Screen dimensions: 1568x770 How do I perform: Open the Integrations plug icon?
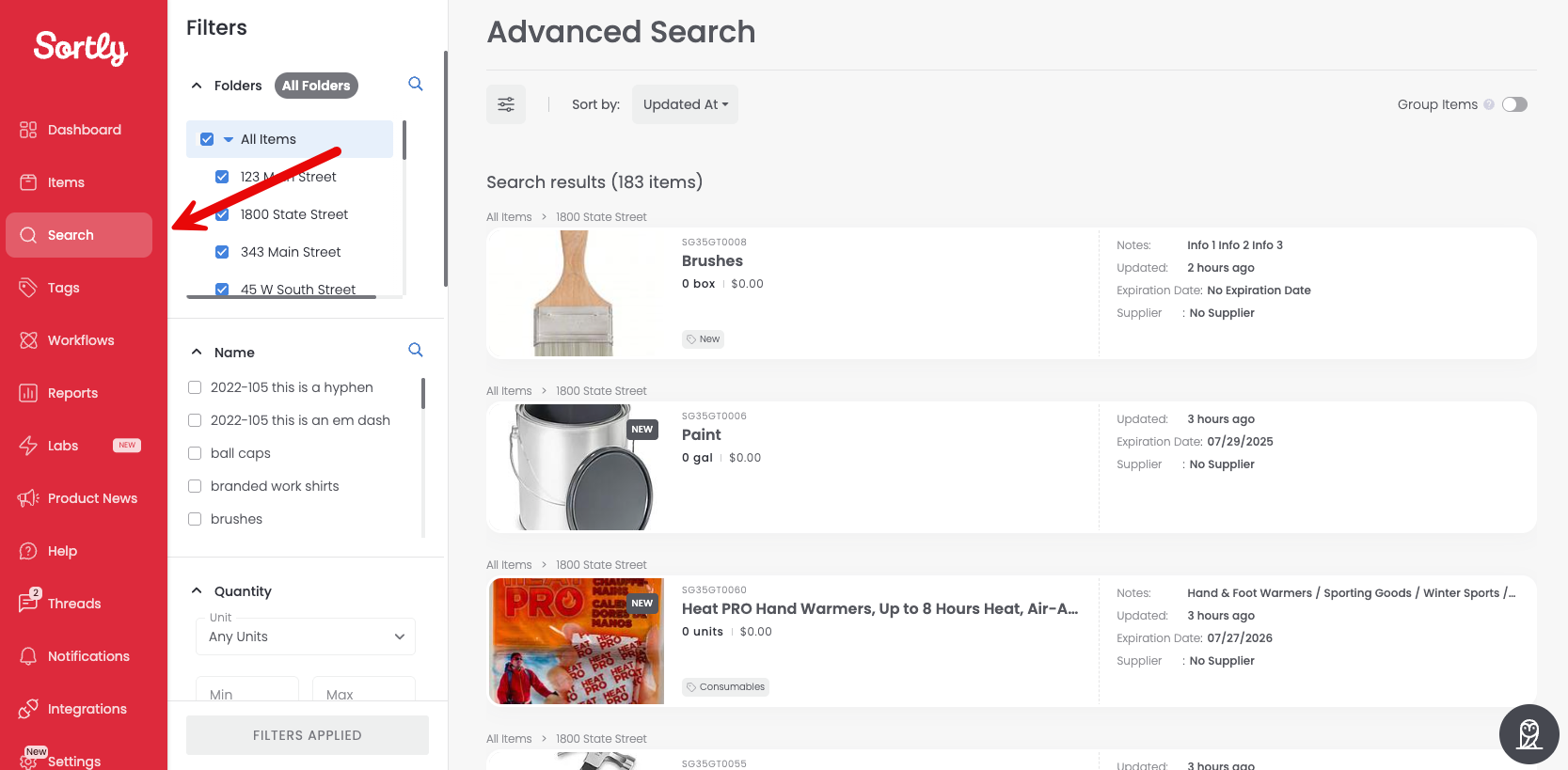point(28,709)
